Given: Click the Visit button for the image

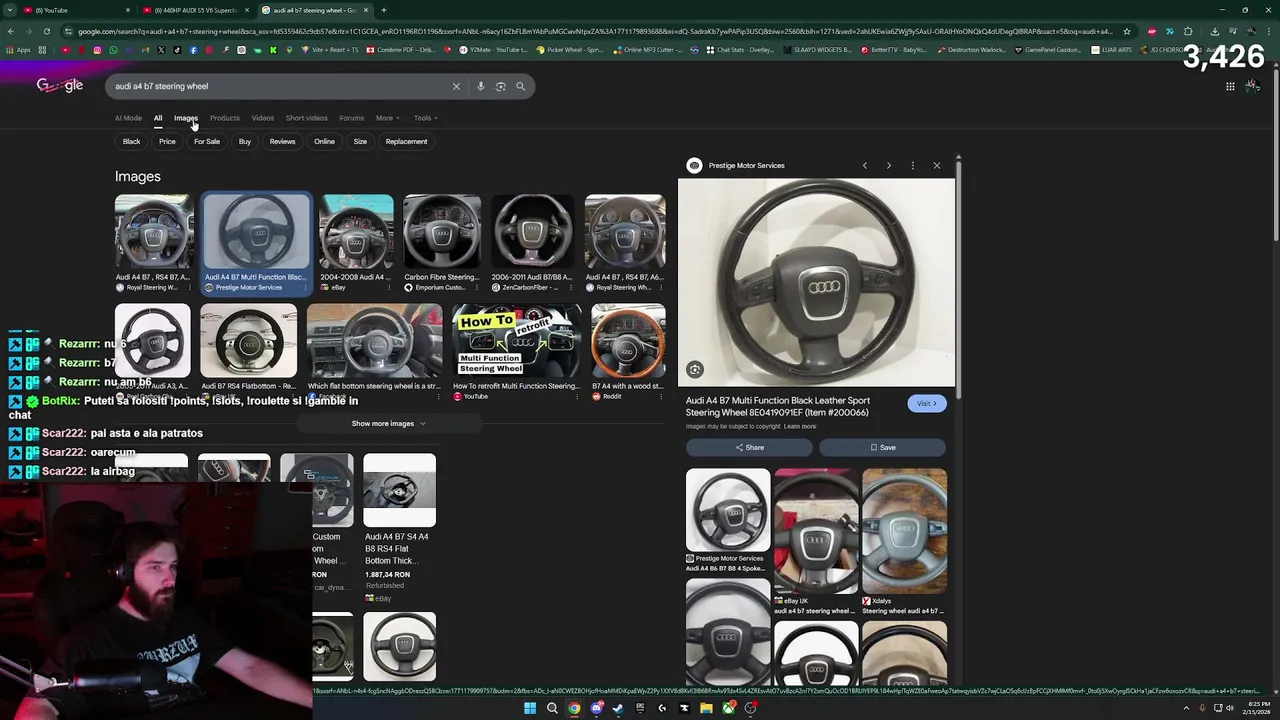Looking at the screenshot, I should coord(926,403).
